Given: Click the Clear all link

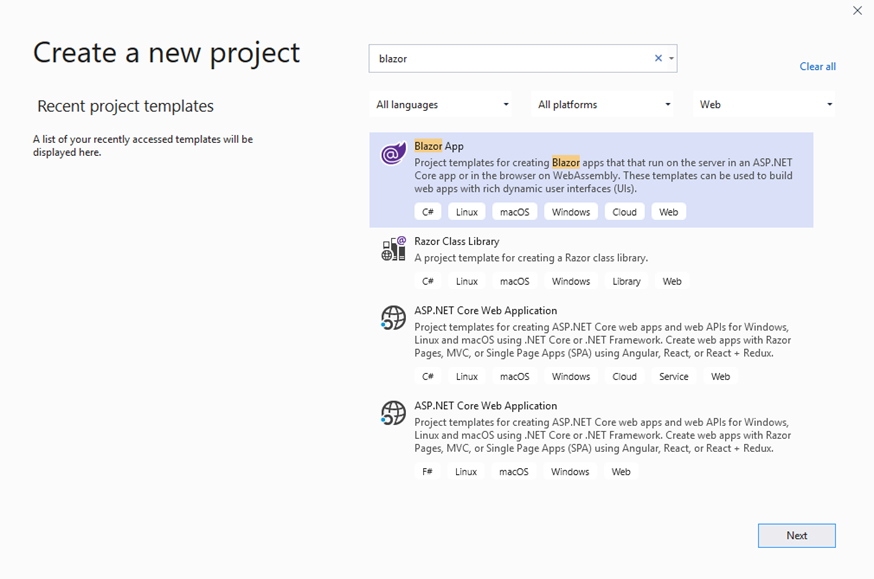Looking at the screenshot, I should pyautogui.click(x=818, y=66).
